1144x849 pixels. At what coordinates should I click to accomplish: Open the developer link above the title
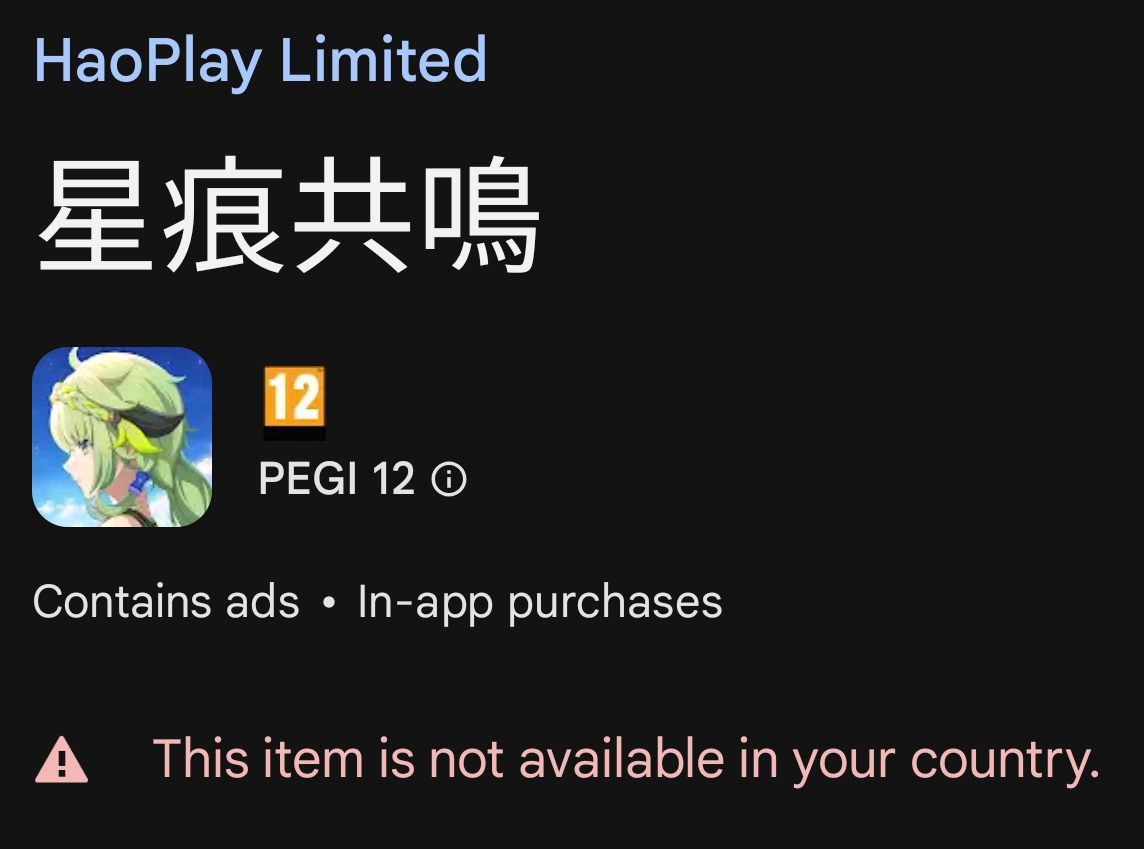[x=260, y=61]
